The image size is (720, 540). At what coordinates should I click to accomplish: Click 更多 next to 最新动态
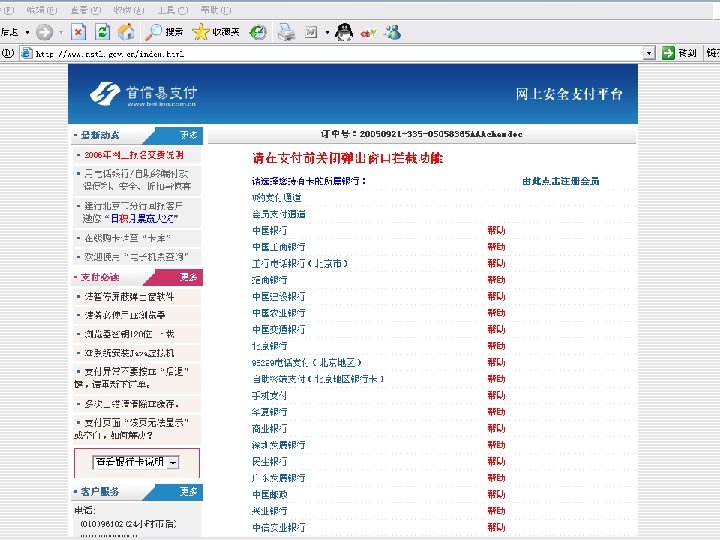point(188,135)
